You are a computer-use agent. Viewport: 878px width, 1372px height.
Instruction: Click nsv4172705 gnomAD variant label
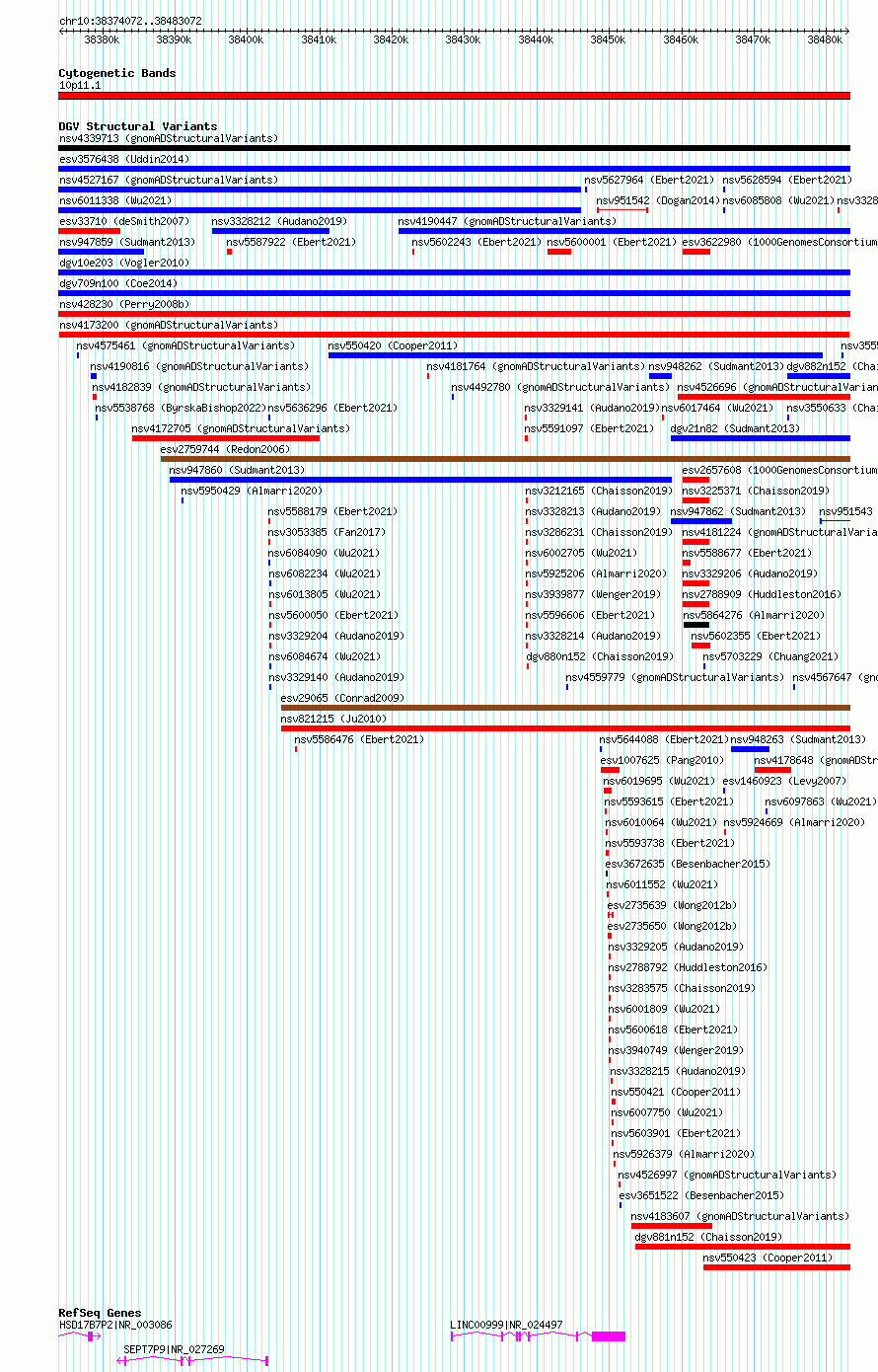241,428
